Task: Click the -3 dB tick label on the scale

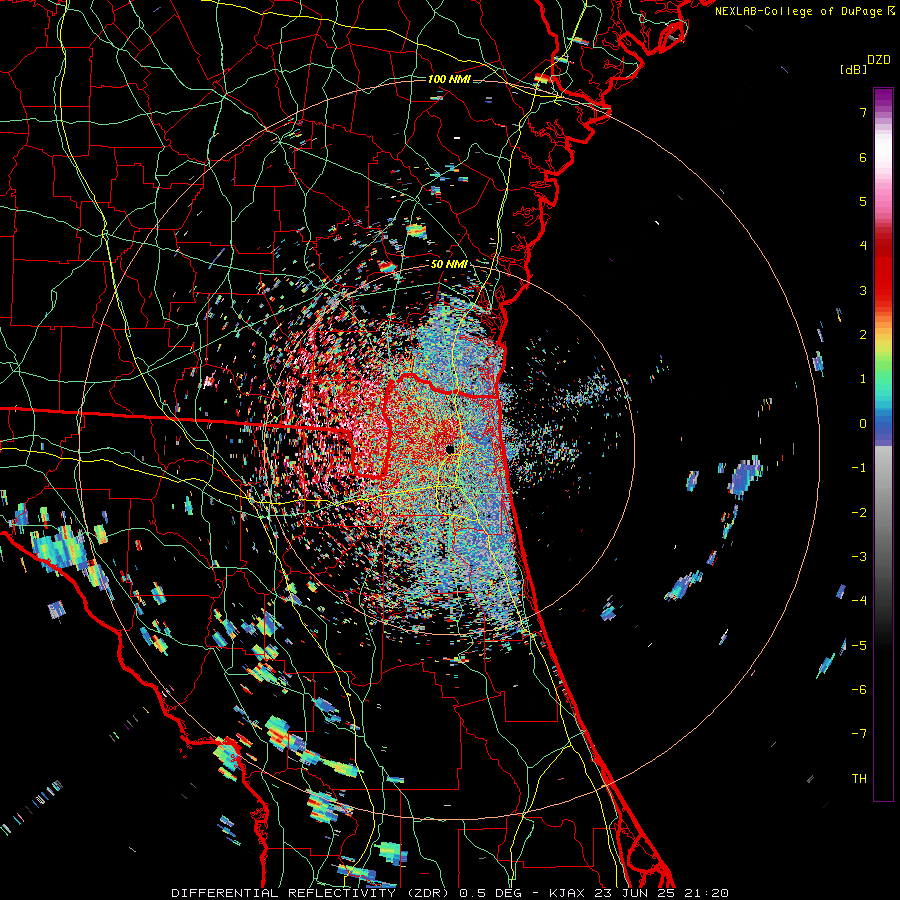Action: pyautogui.click(x=859, y=556)
